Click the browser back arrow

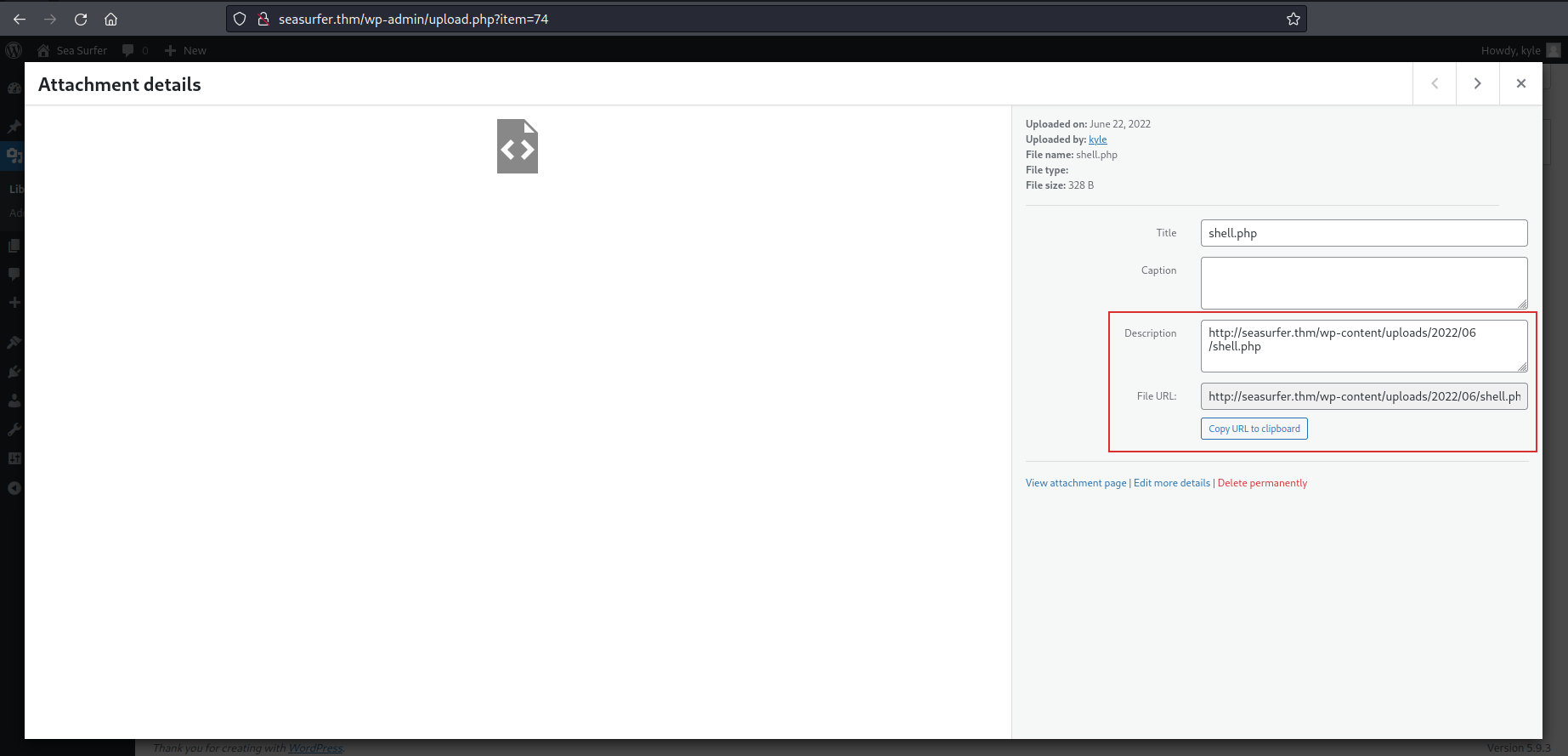pos(20,19)
